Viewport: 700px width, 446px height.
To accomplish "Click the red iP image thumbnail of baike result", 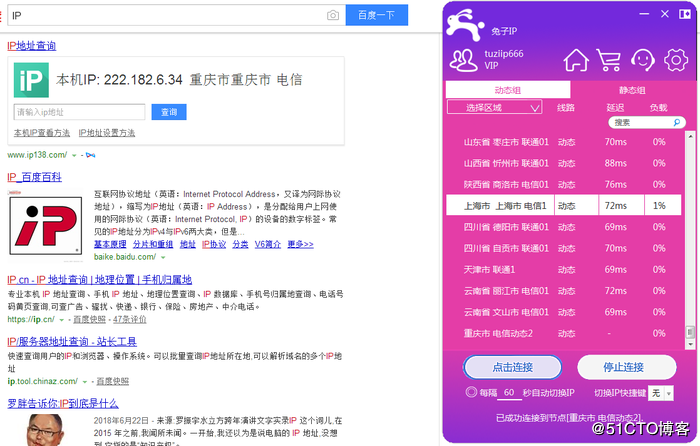I will [46, 225].
